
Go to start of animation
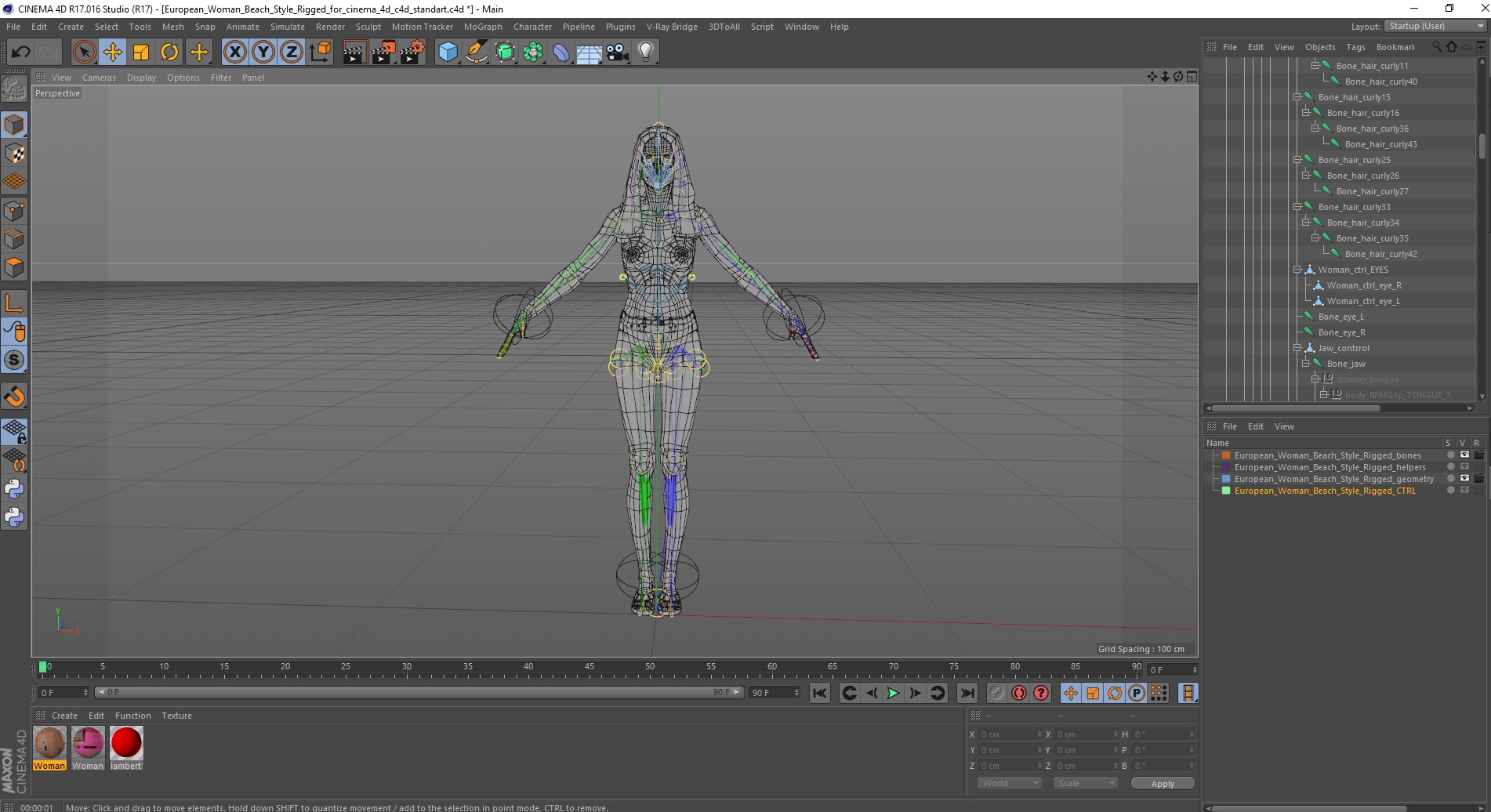click(x=819, y=693)
